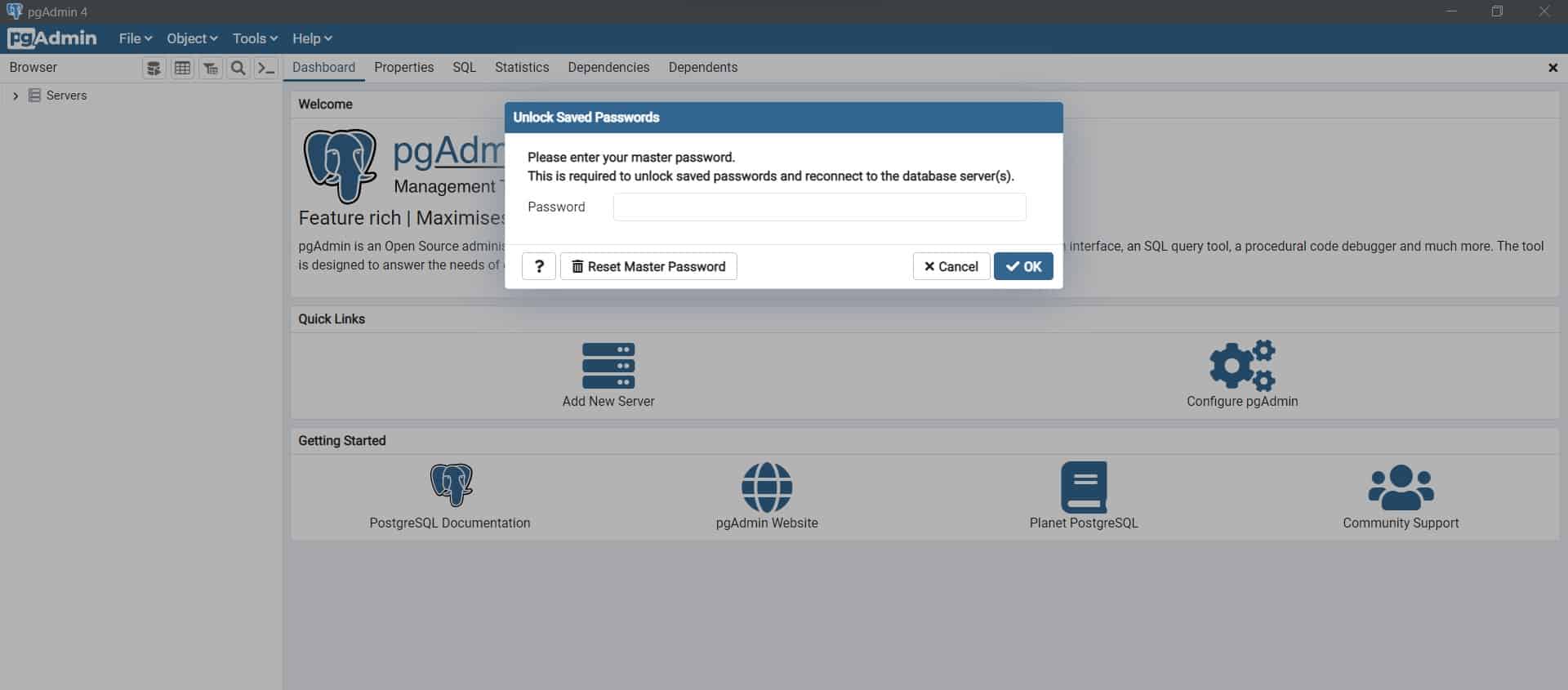The image size is (1568, 690).
Task: Switch to the Dashboard tab
Action: [323, 68]
